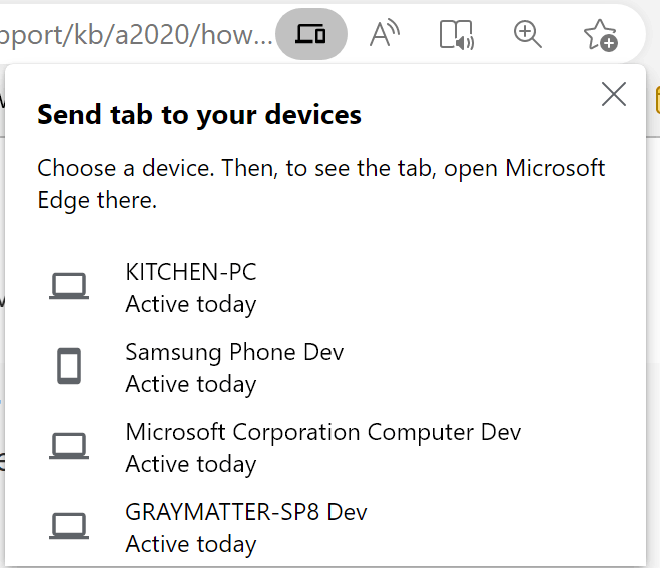Click the laptop icon beside Microsoft Corporation Computer

(x=69, y=446)
